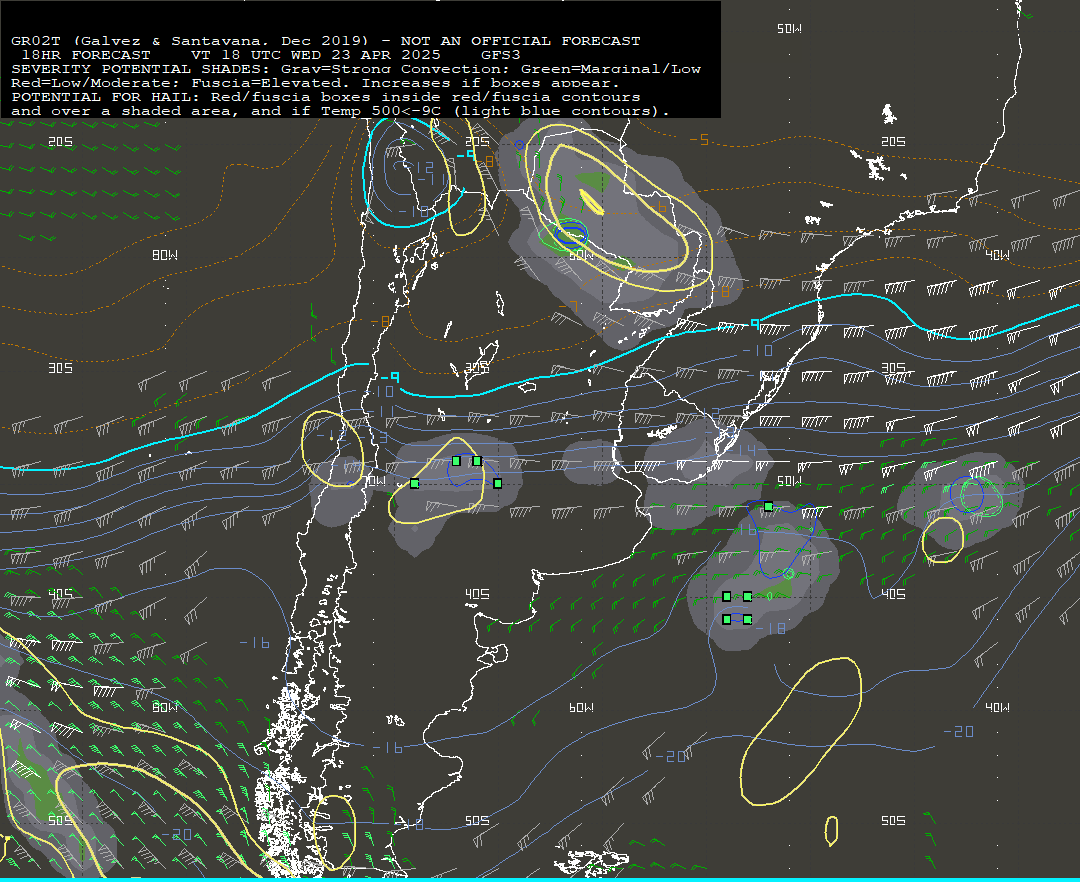Click the "50W" label near the Uruguay coast

(x=789, y=481)
